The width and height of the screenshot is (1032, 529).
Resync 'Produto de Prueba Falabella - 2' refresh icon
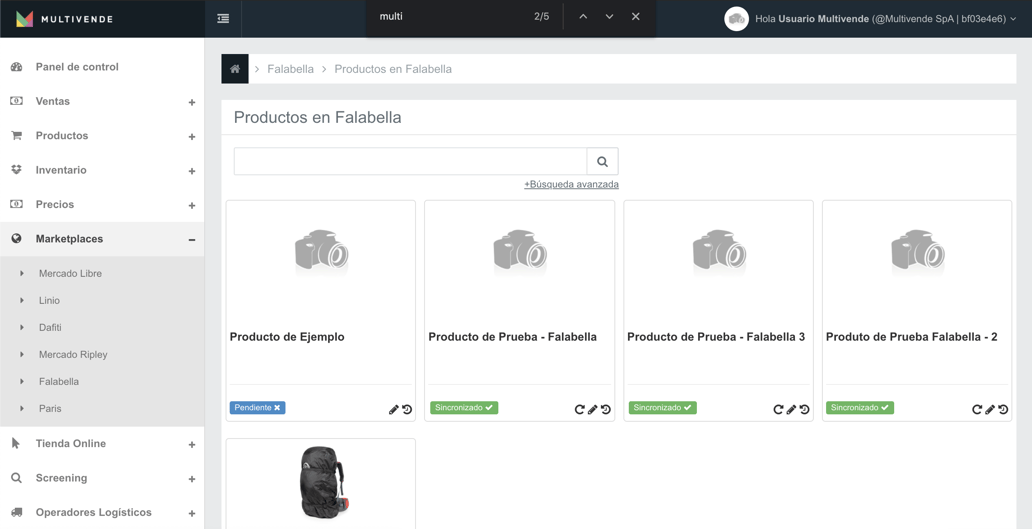coord(977,409)
